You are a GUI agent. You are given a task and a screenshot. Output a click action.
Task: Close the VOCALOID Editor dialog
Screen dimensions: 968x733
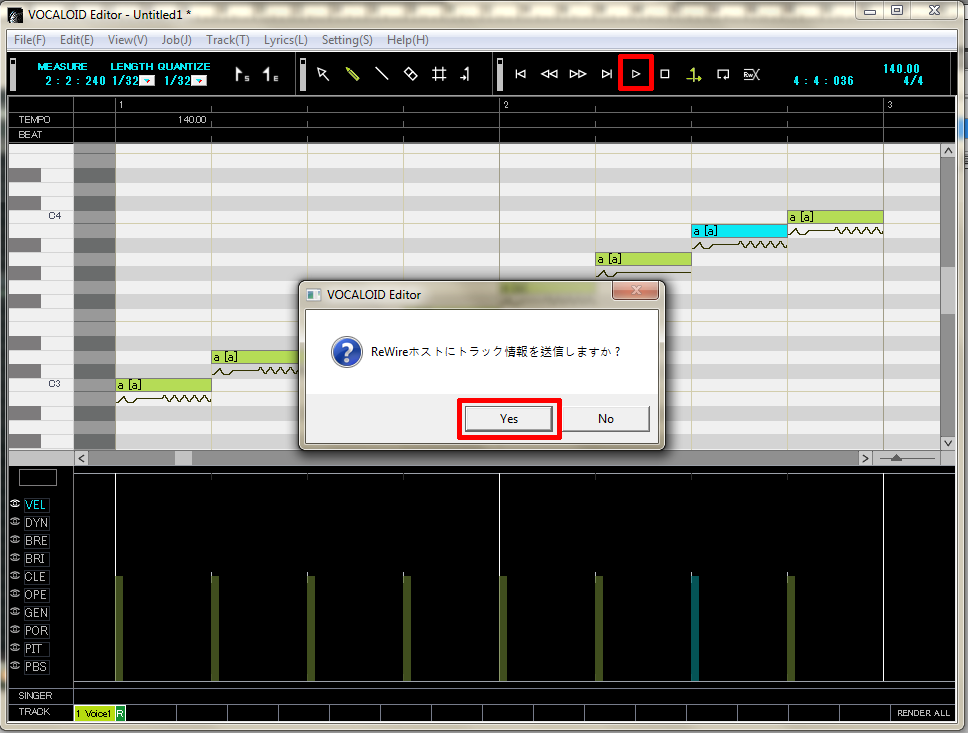[x=635, y=290]
